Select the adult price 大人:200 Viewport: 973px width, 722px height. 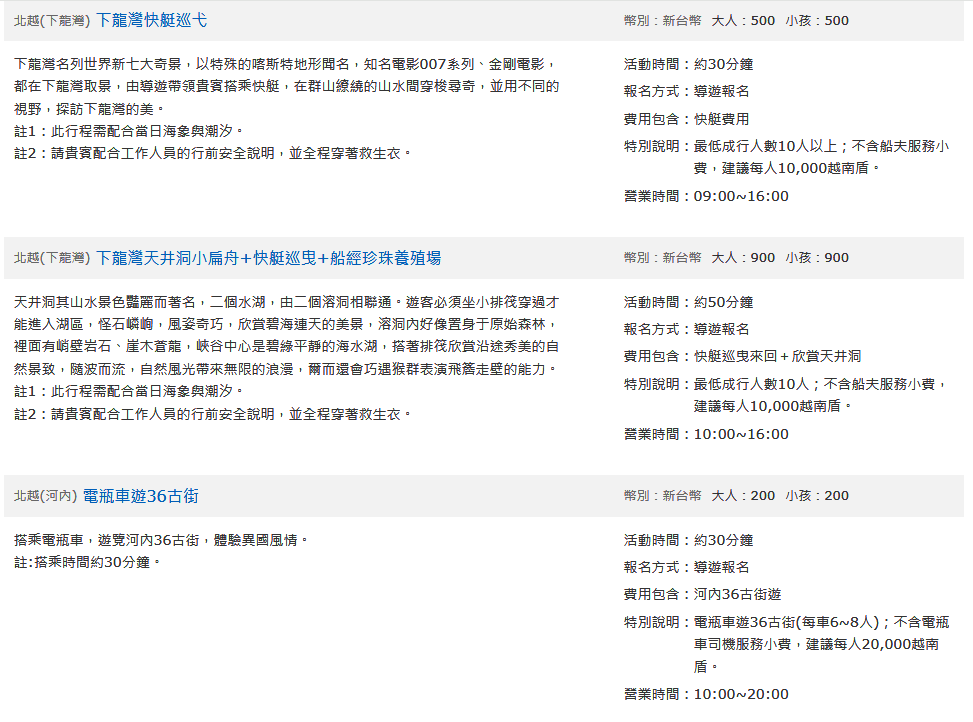(743, 496)
